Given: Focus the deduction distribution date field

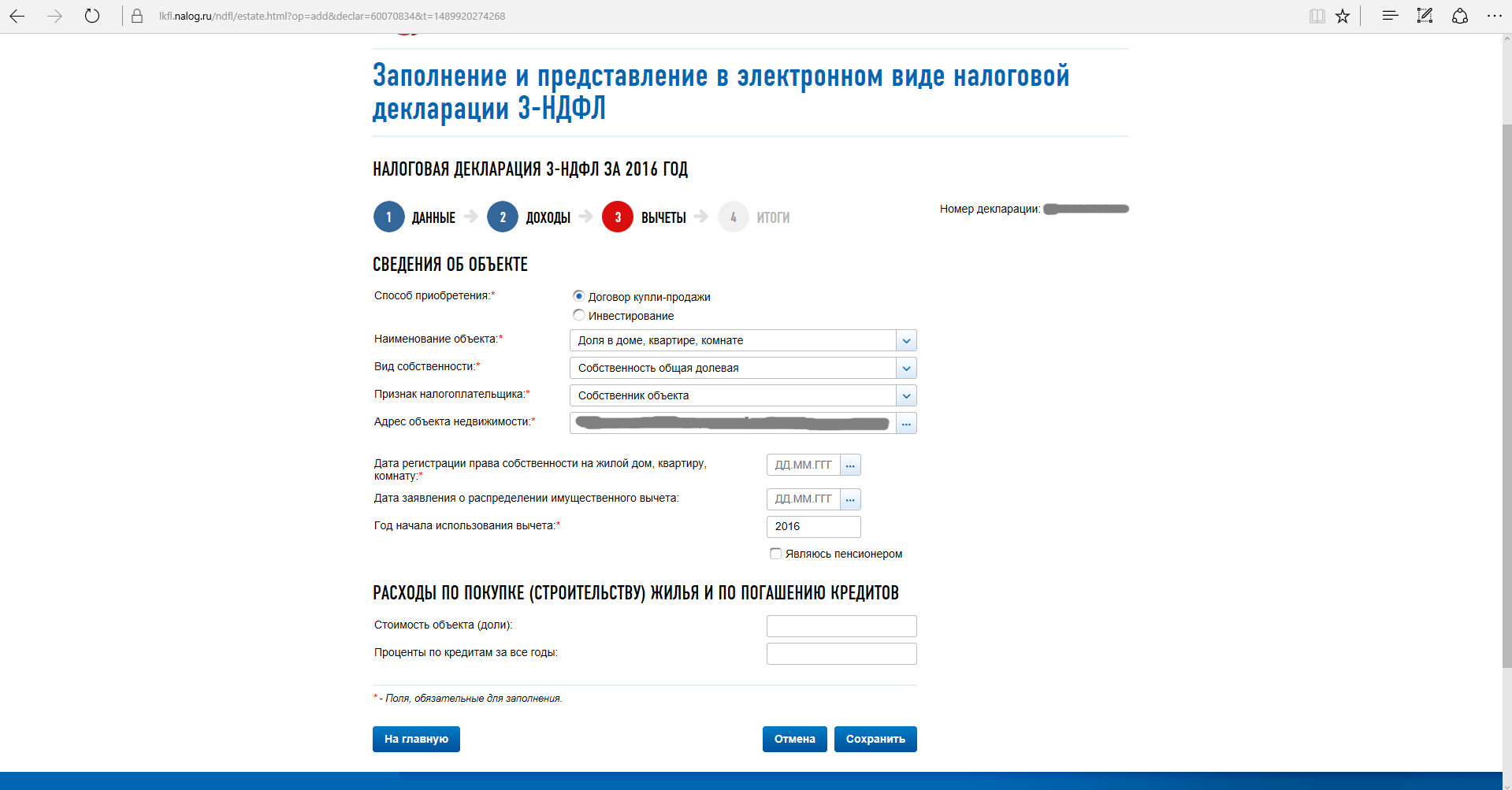Looking at the screenshot, I should 803,499.
